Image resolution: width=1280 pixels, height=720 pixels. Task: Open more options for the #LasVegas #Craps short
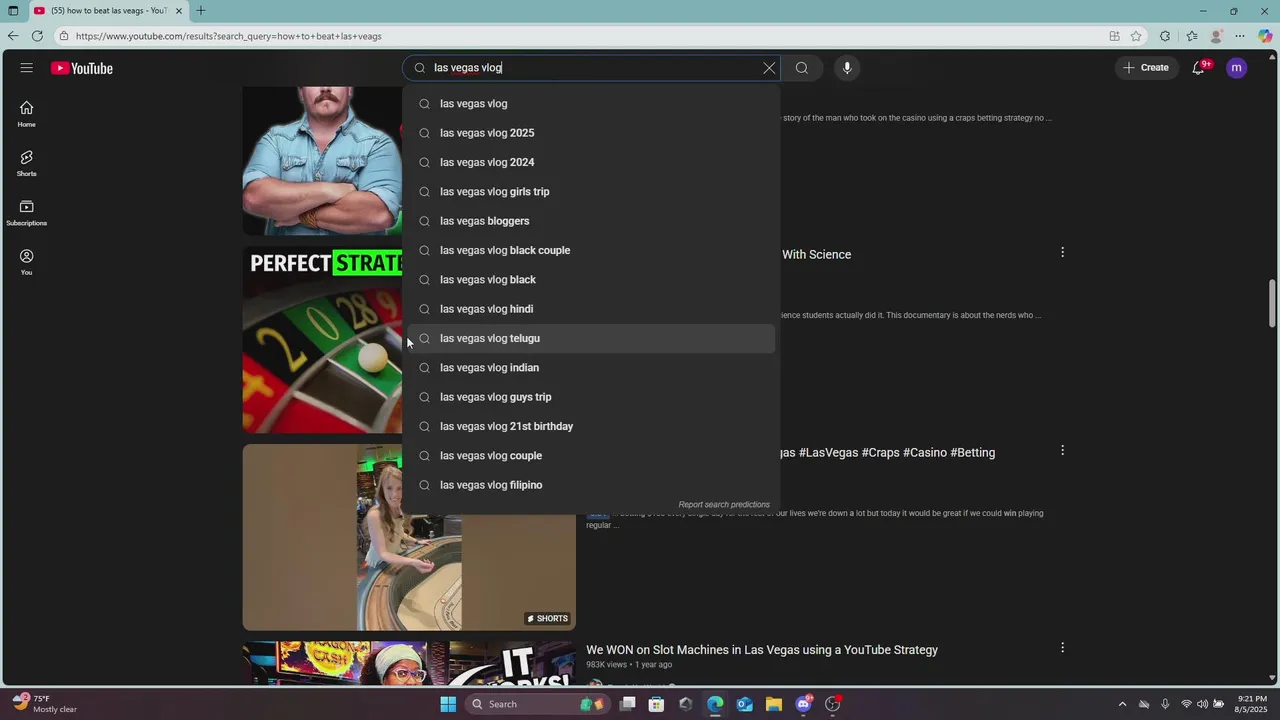(x=1062, y=450)
